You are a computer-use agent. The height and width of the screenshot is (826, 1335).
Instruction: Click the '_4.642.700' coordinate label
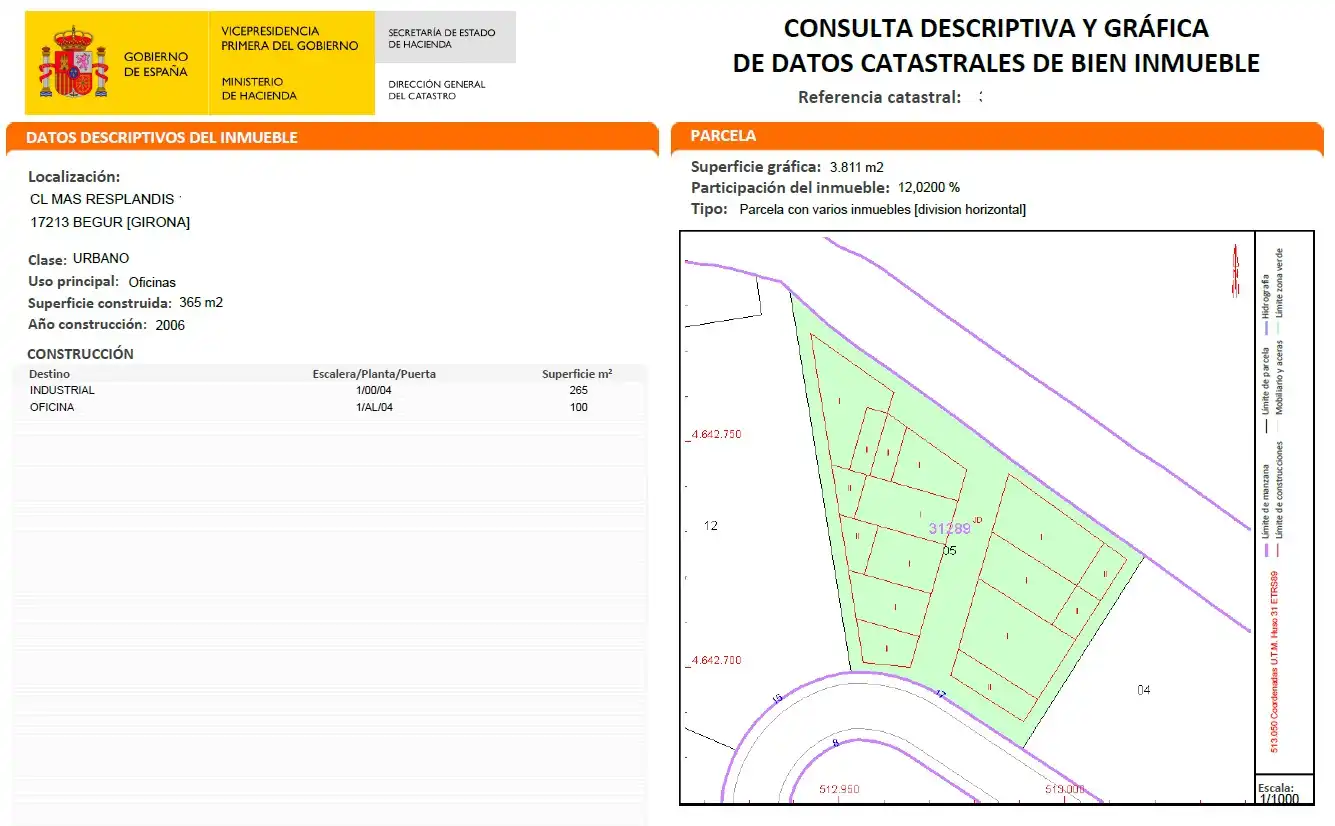[x=713, y=661]
